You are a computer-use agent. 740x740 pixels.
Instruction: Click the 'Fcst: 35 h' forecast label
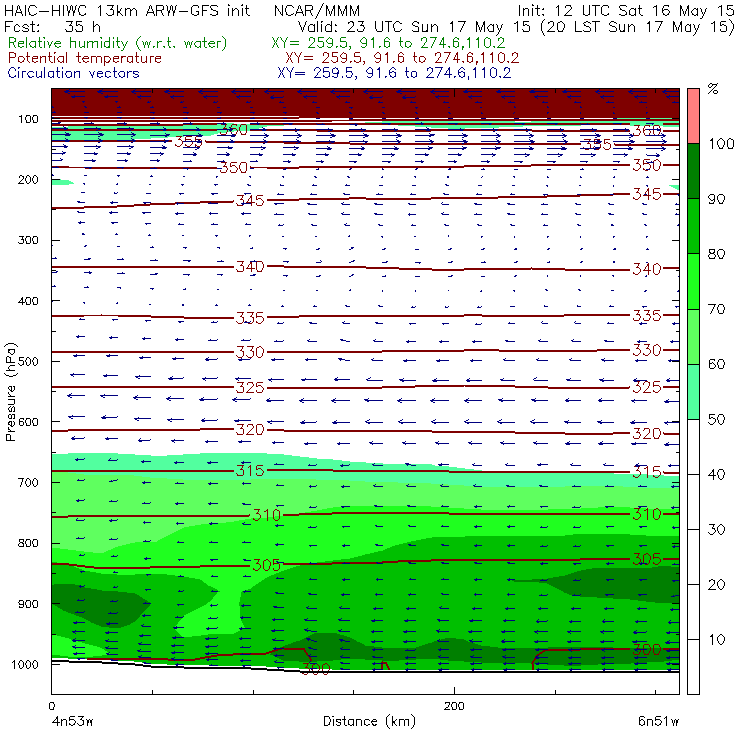click(52, 26)
